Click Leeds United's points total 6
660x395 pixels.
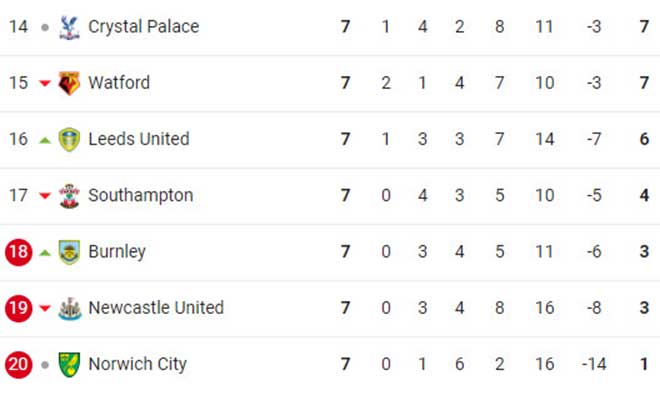coord(644,139)
